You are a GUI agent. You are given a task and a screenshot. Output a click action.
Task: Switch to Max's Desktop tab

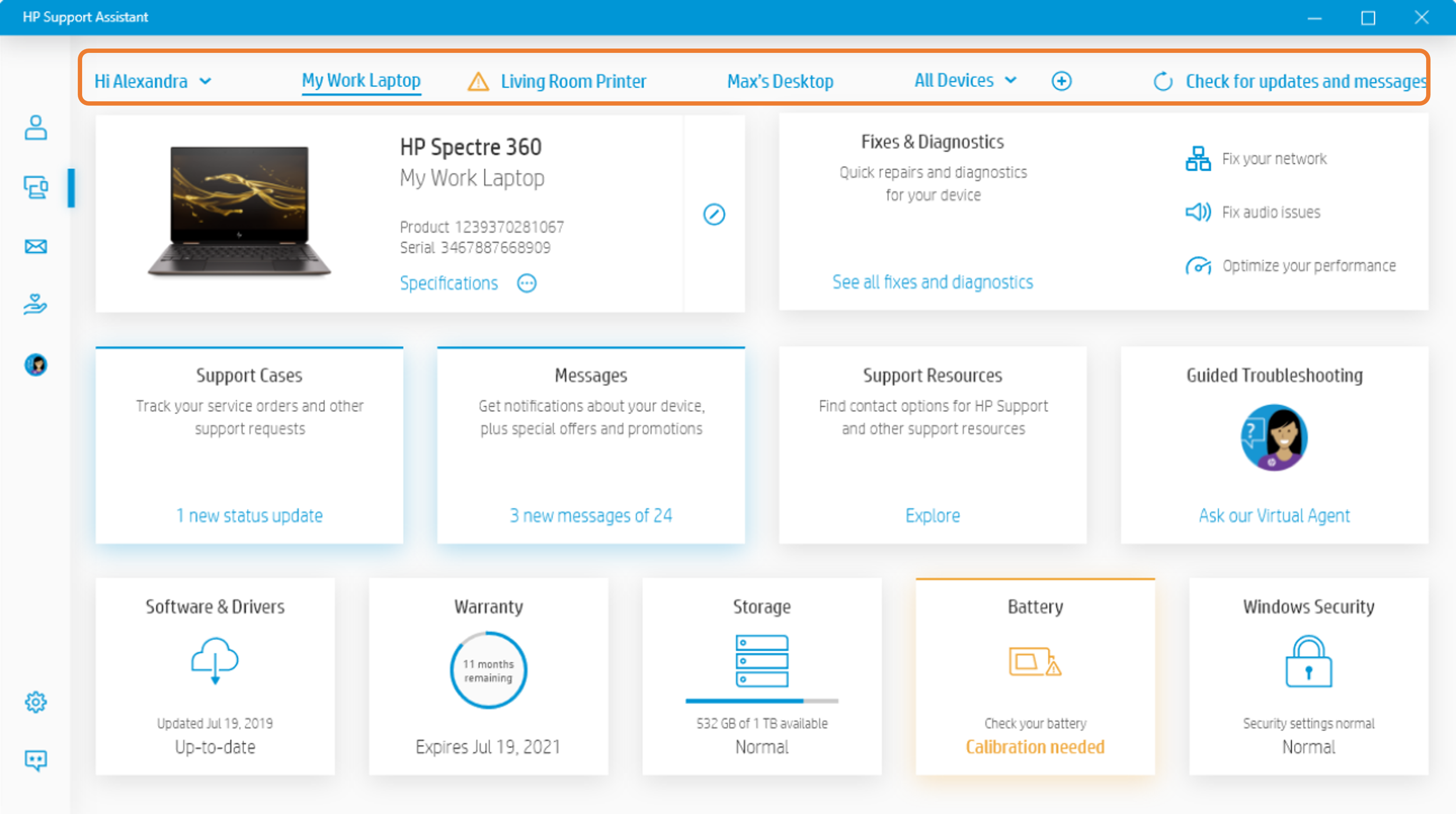click(780, 81)
